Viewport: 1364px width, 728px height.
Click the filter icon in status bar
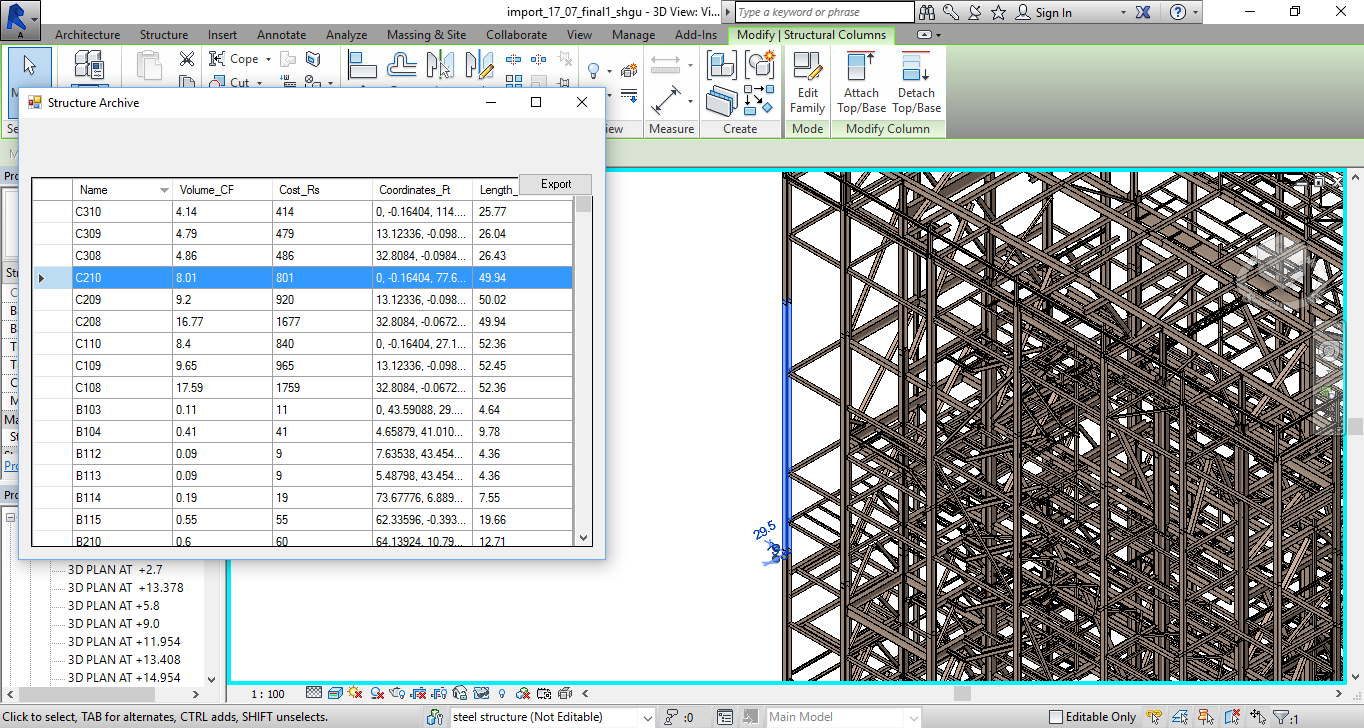[x=1281, y=717]
